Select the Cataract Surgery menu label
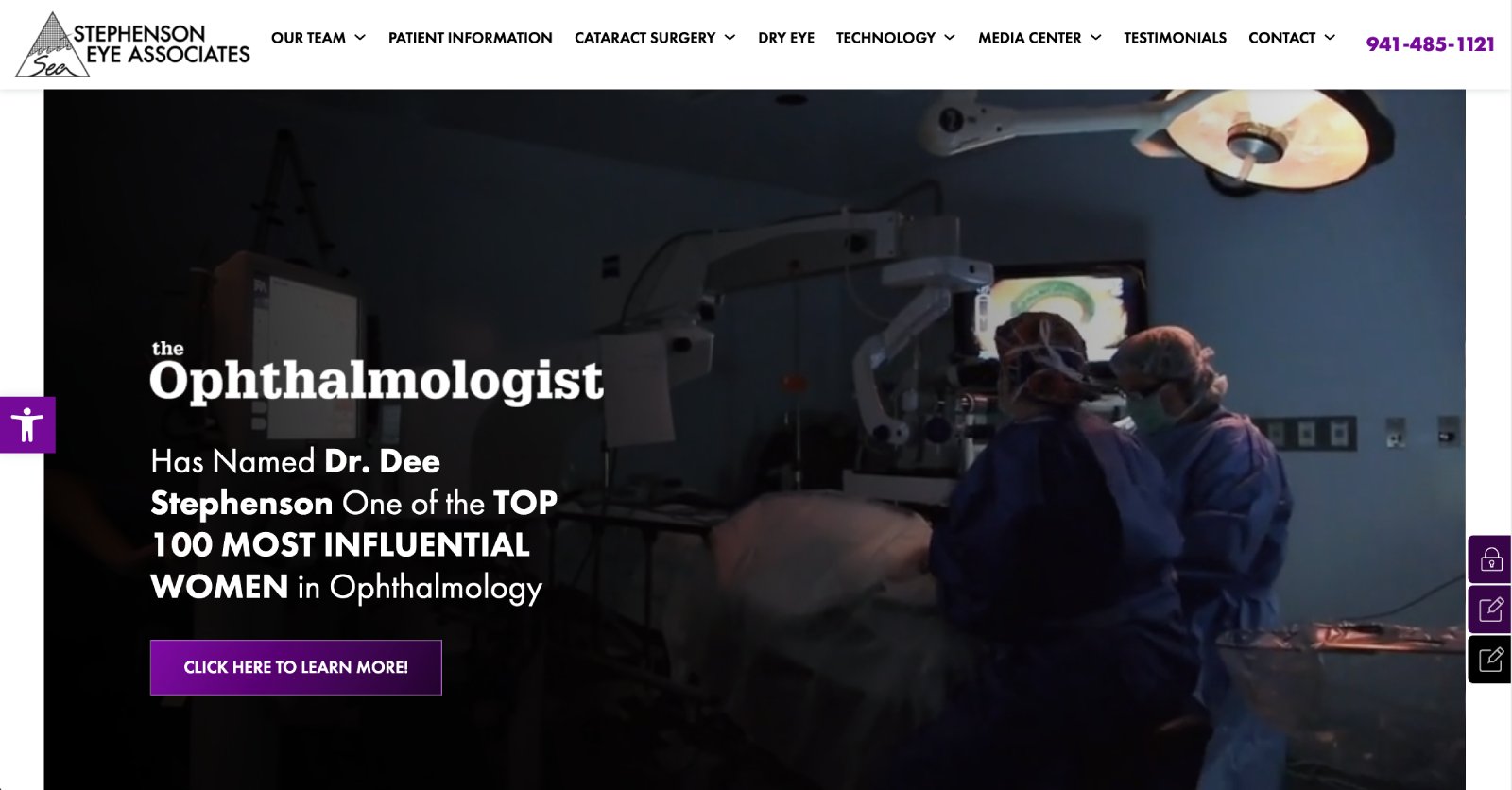 [x=644, y=38]
